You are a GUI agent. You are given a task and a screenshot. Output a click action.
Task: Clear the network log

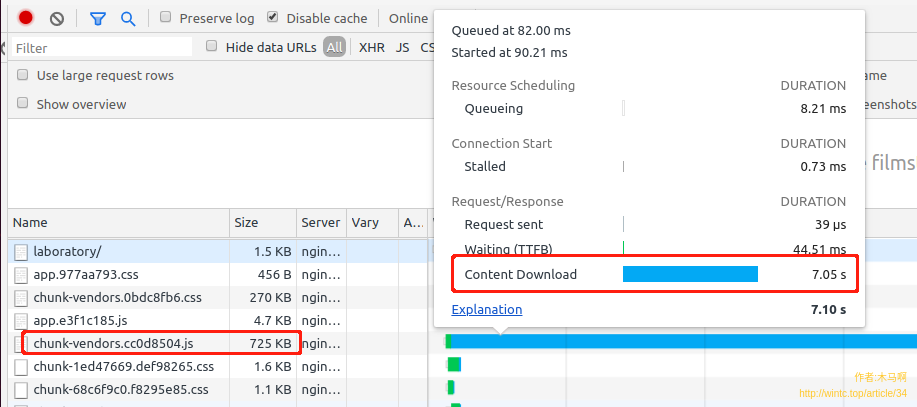(57, 18)
